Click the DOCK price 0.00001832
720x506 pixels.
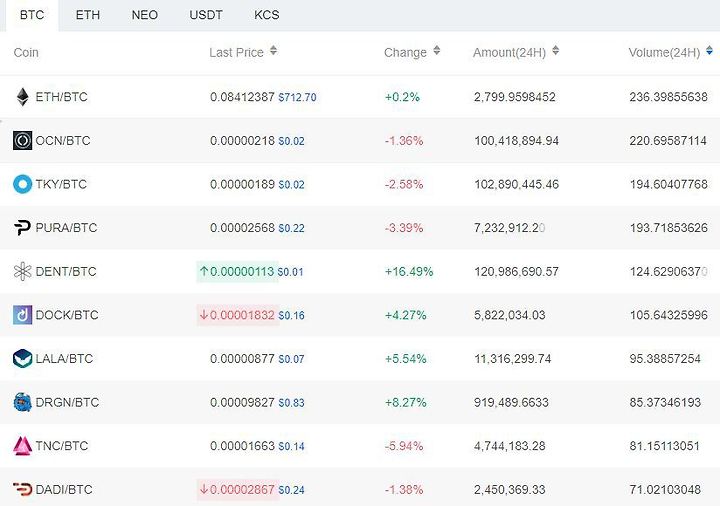pos(242,315)
